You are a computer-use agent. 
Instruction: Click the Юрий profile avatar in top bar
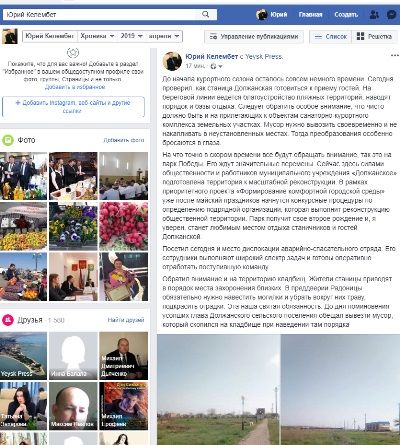pyautogui.click(x=262, y=15)
